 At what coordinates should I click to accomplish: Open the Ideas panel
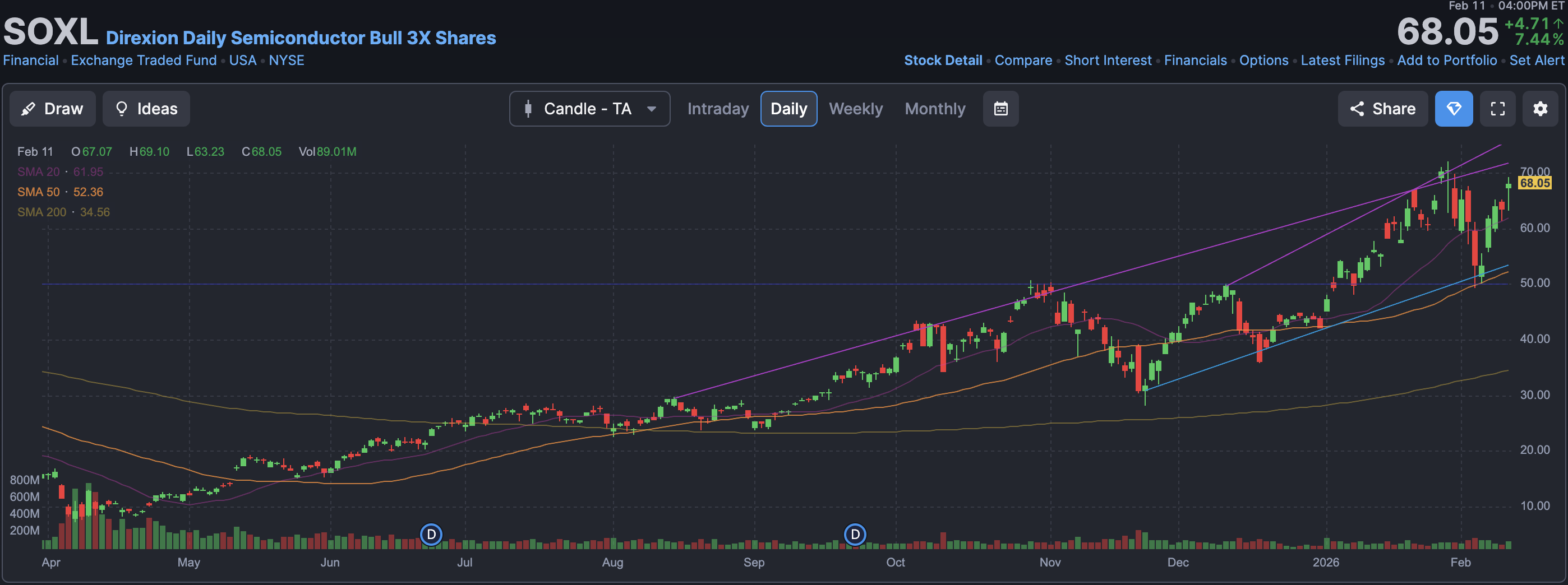(x=146, y=109)
